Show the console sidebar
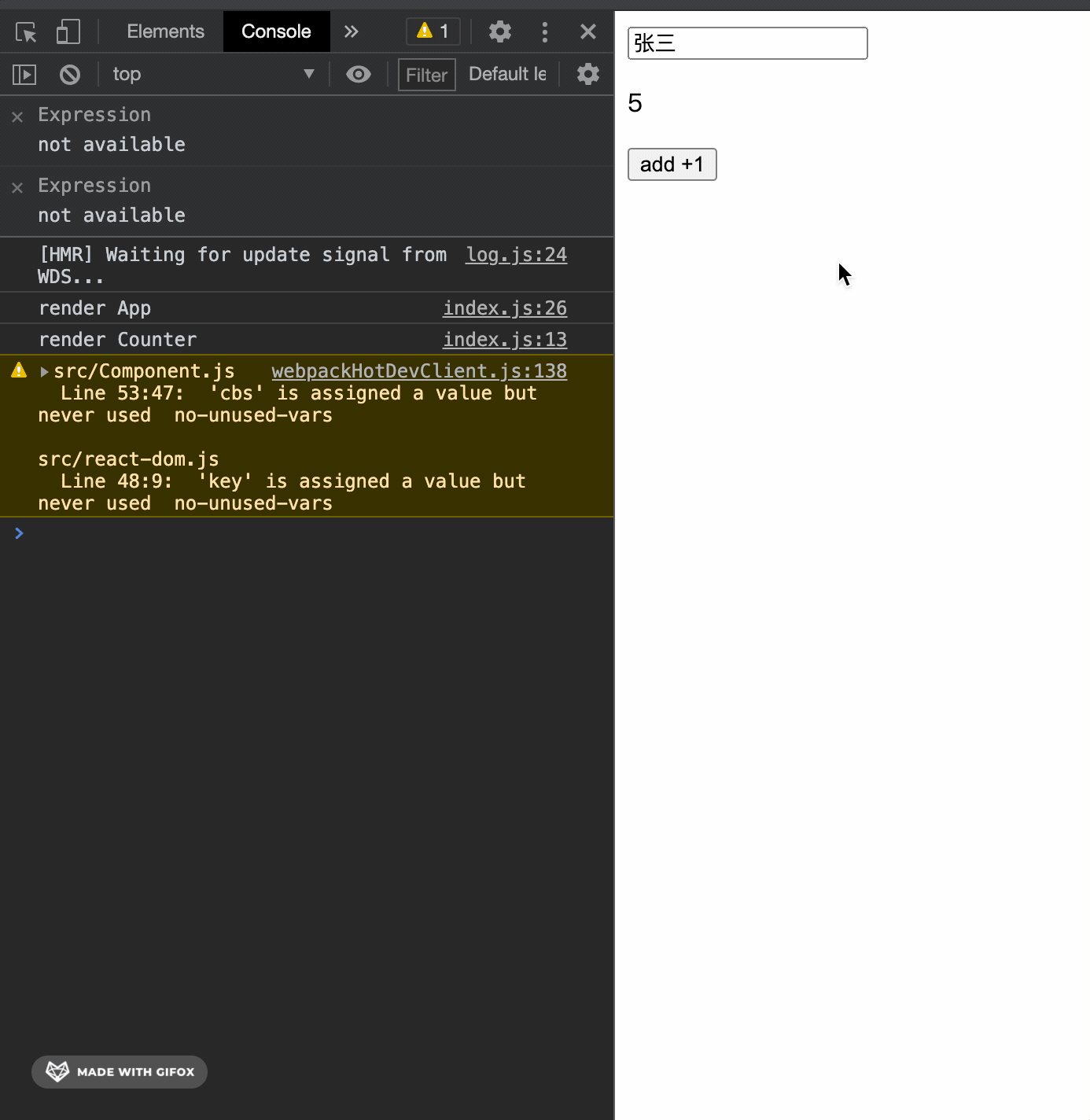The height and width of the screenshot is (1120, 1090). [24, 75]
